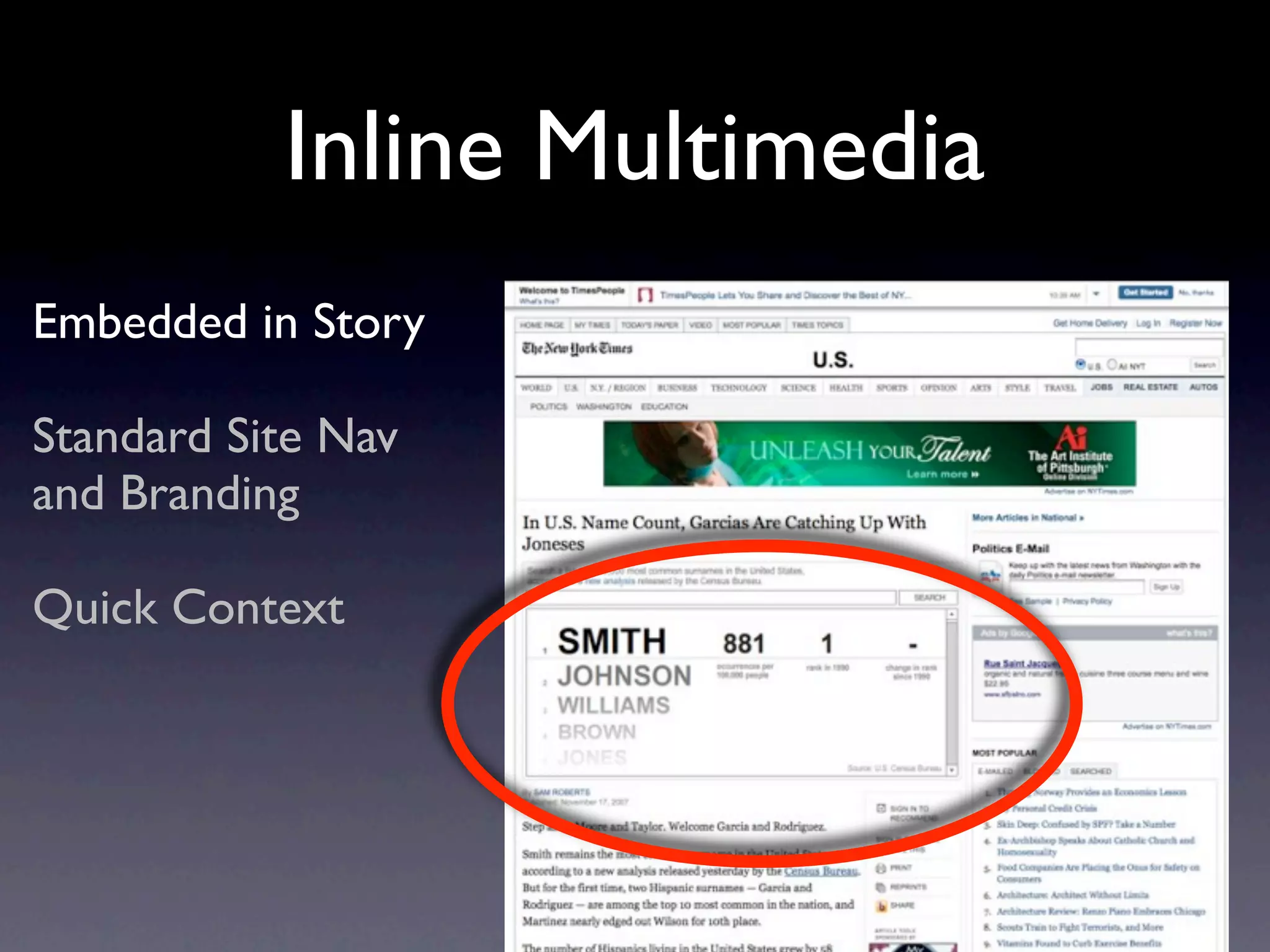Go to the STYLE section

tap(1017, 388)
